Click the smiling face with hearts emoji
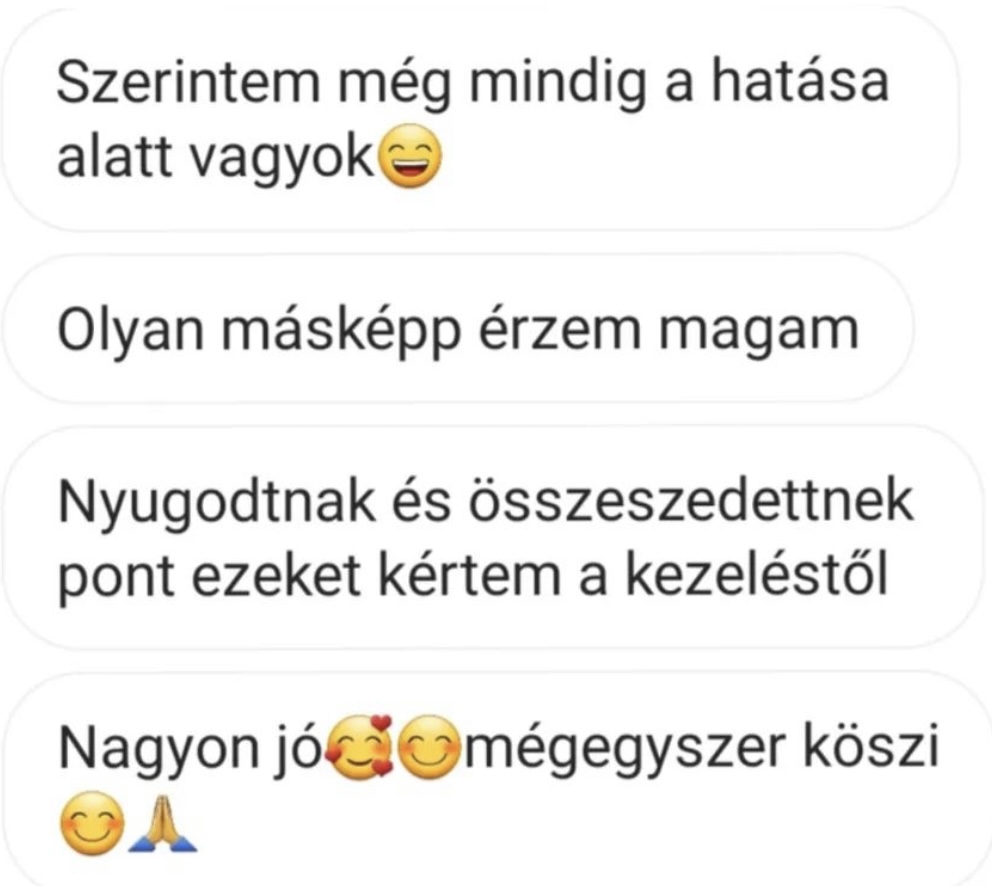 pos(360,747)
